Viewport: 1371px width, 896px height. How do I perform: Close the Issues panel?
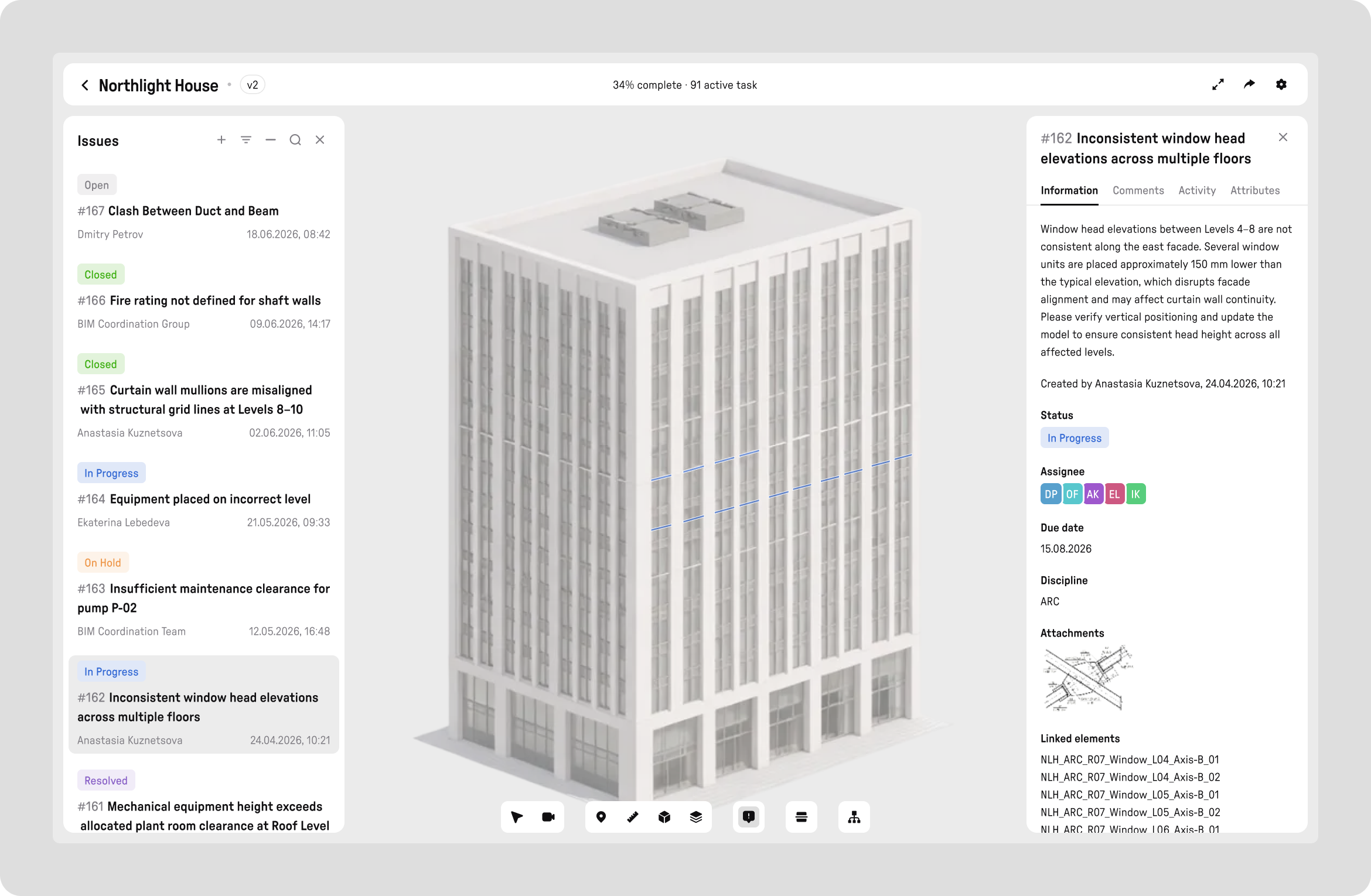[x=320, y=140]
